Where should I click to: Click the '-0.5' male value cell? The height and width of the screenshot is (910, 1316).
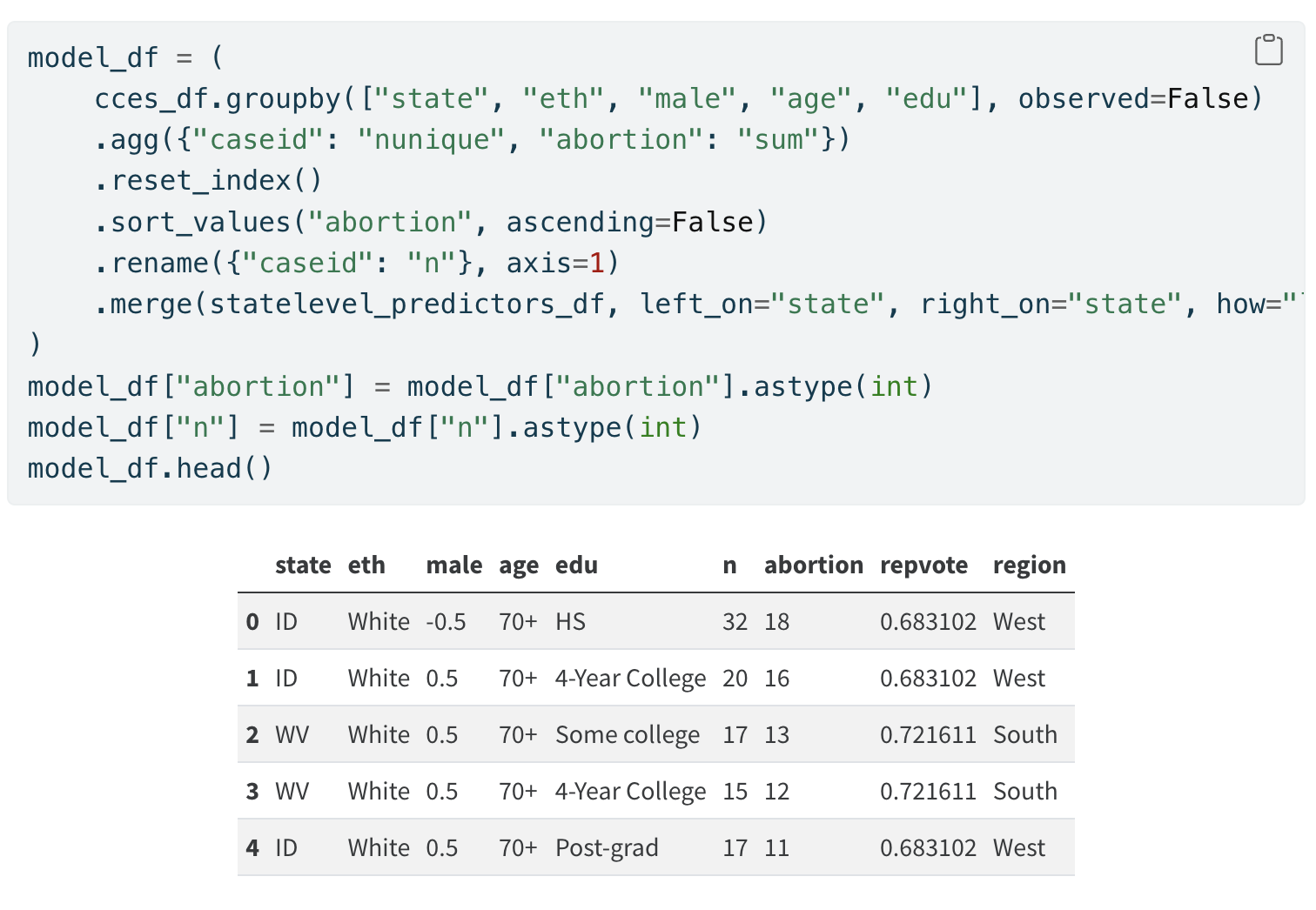446,622
